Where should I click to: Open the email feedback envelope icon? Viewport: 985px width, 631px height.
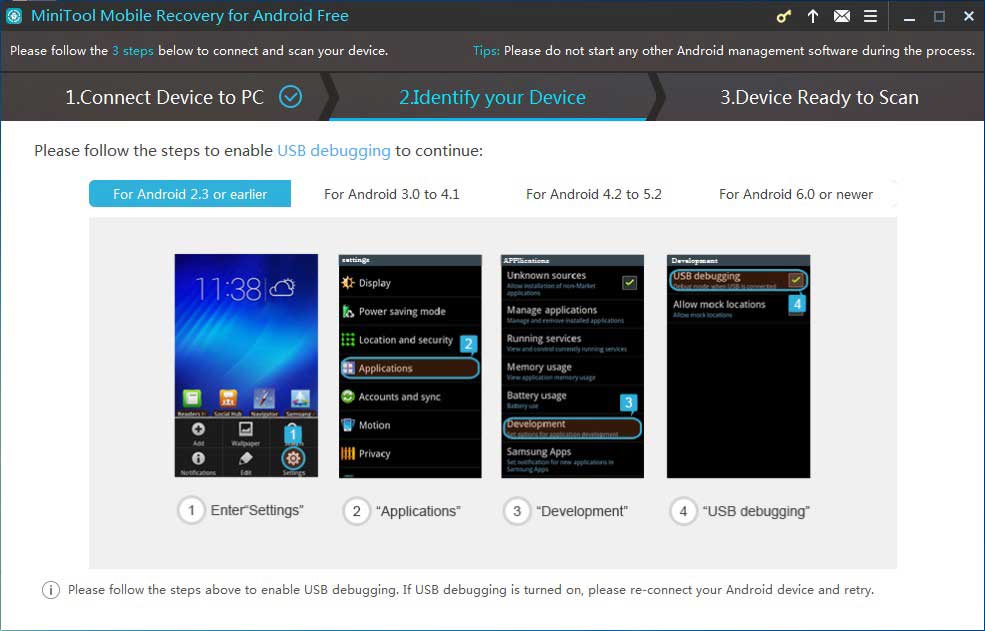[x=842, y=16]
